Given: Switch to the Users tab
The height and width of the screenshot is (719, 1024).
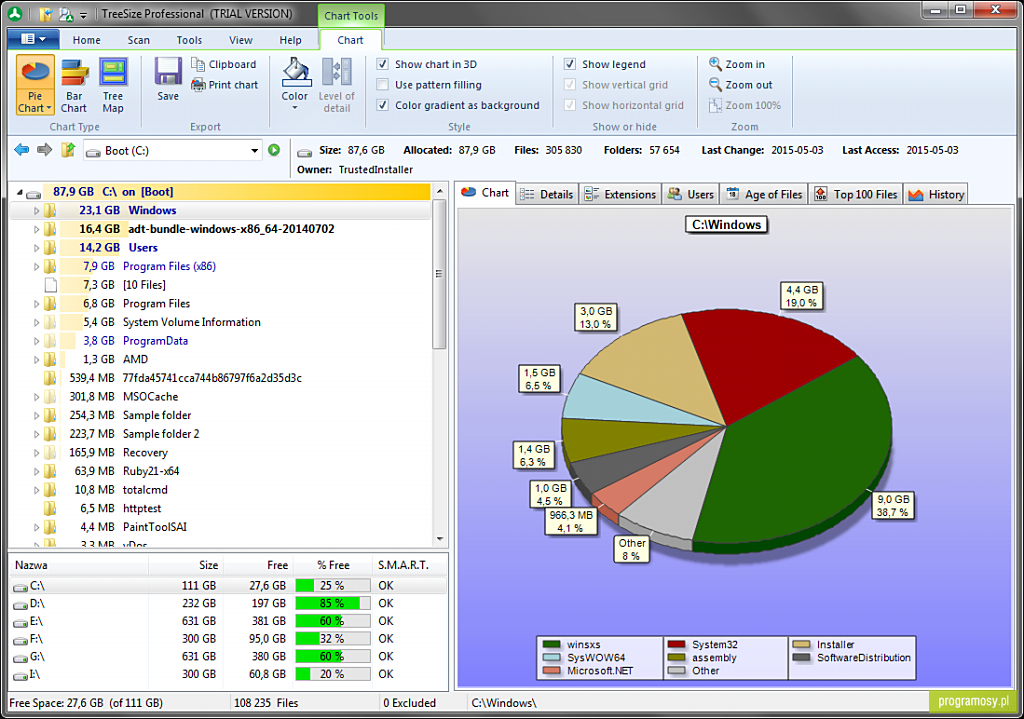Looking at the screenshot, I should [692, 194].
